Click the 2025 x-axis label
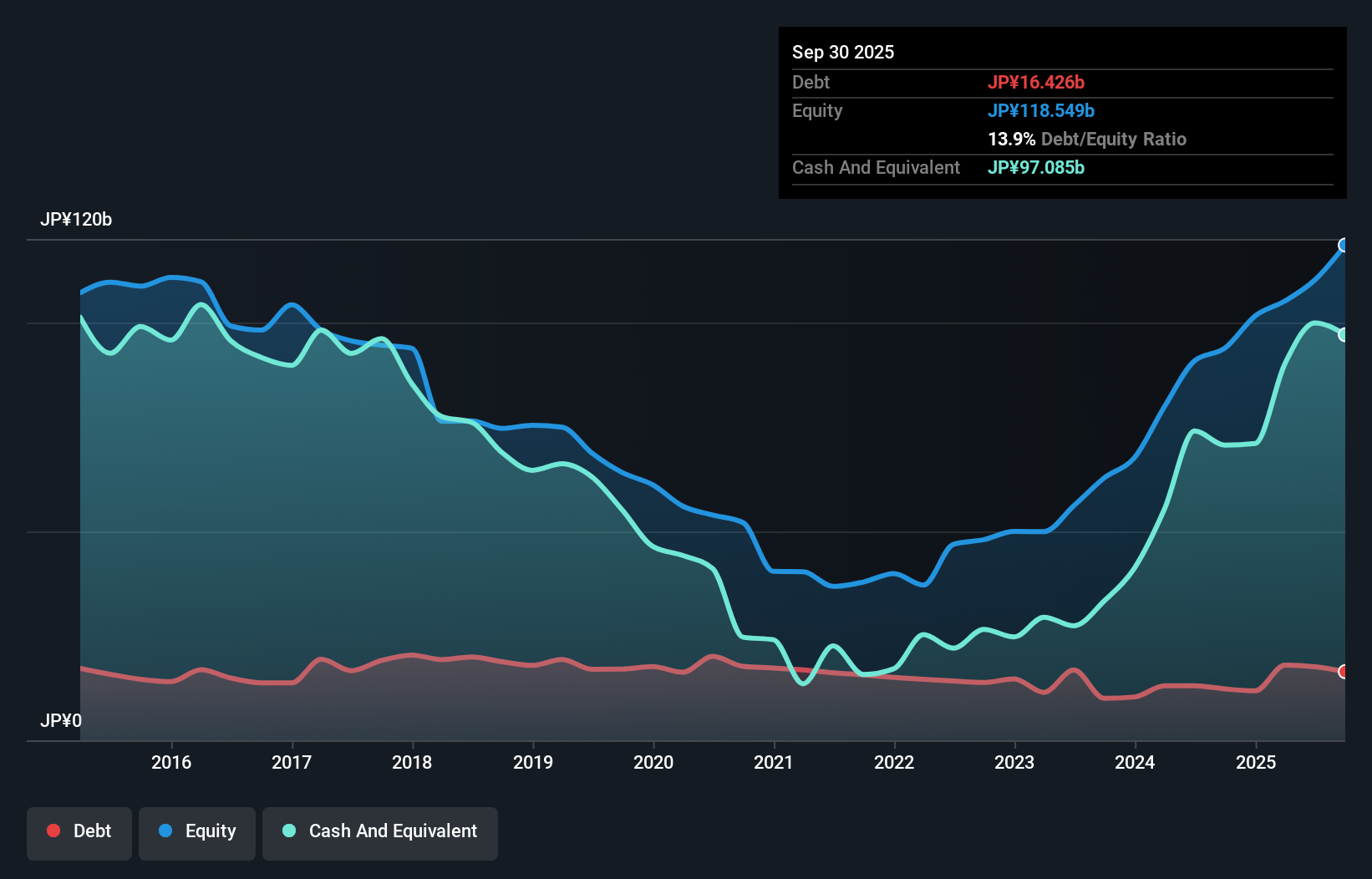Screen dimensions: 1372x879 pos(1256,762)
